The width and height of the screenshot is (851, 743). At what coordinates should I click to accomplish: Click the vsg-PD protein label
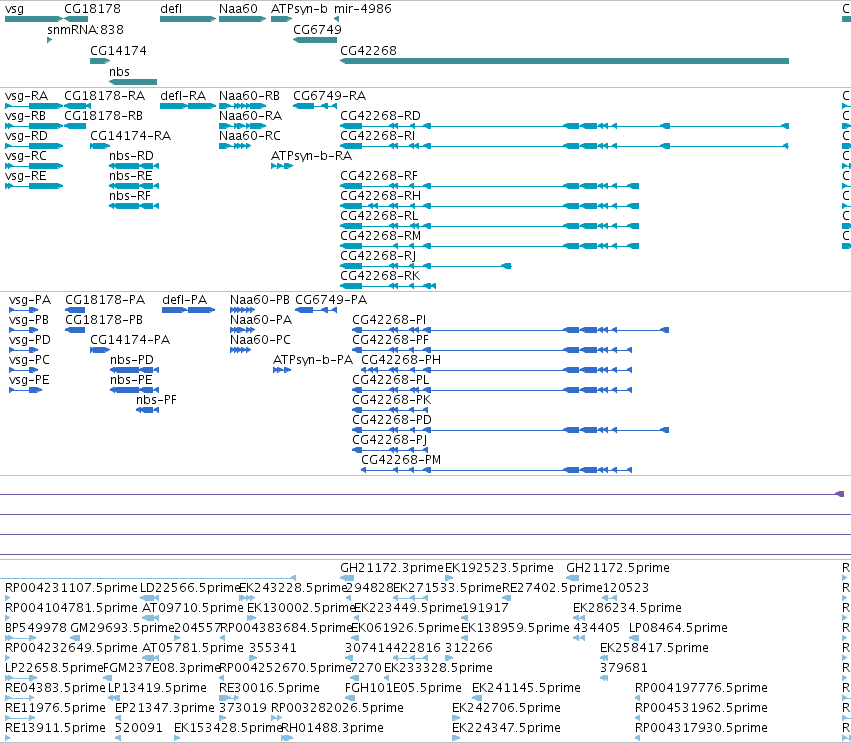[x=30, y=340]
